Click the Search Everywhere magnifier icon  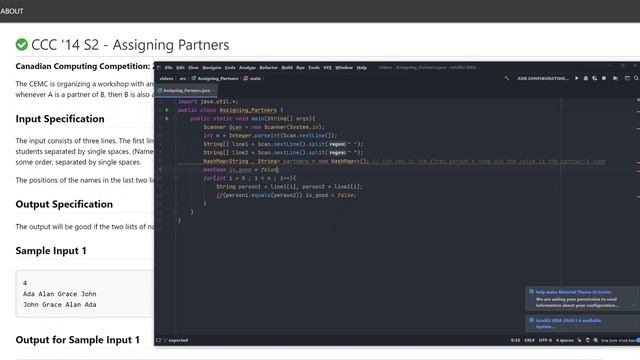coord(636,78)
